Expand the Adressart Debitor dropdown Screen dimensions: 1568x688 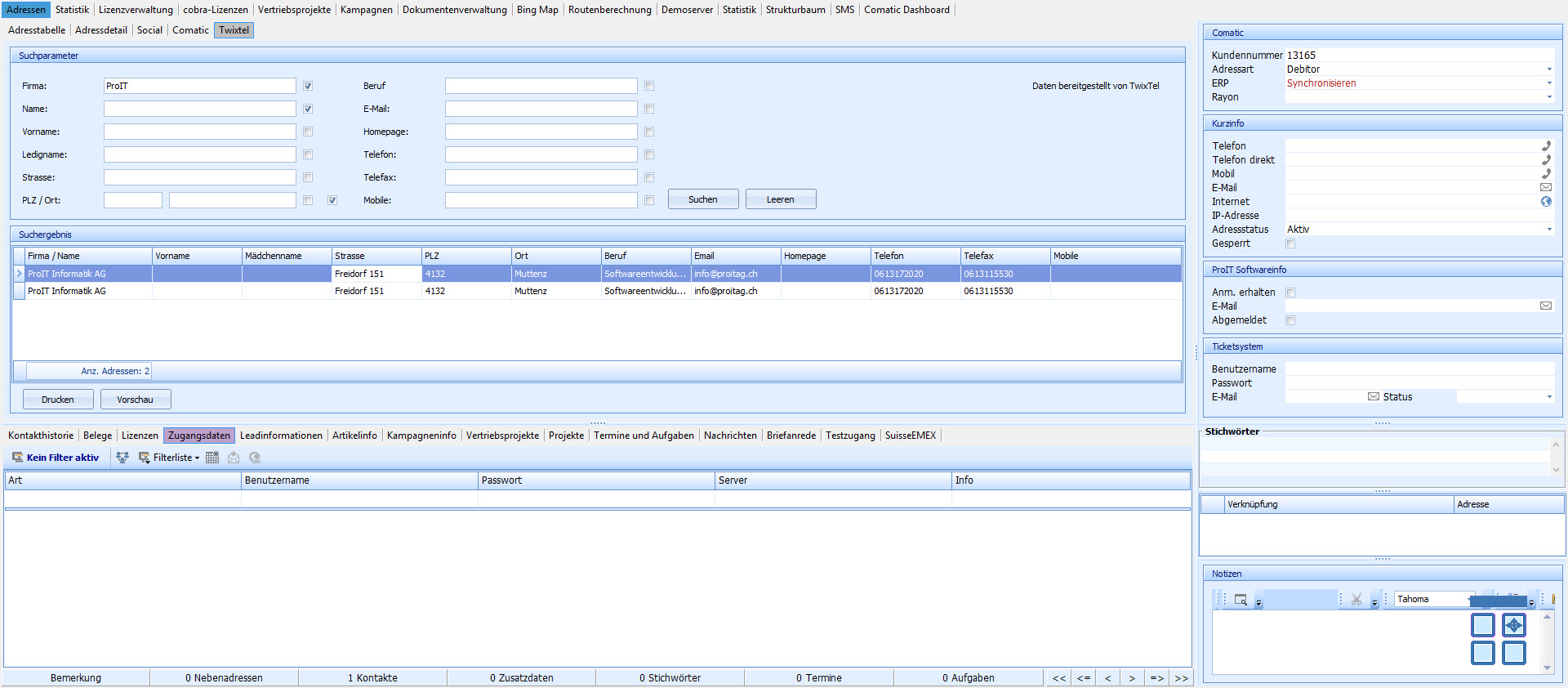click(1549, 69)
